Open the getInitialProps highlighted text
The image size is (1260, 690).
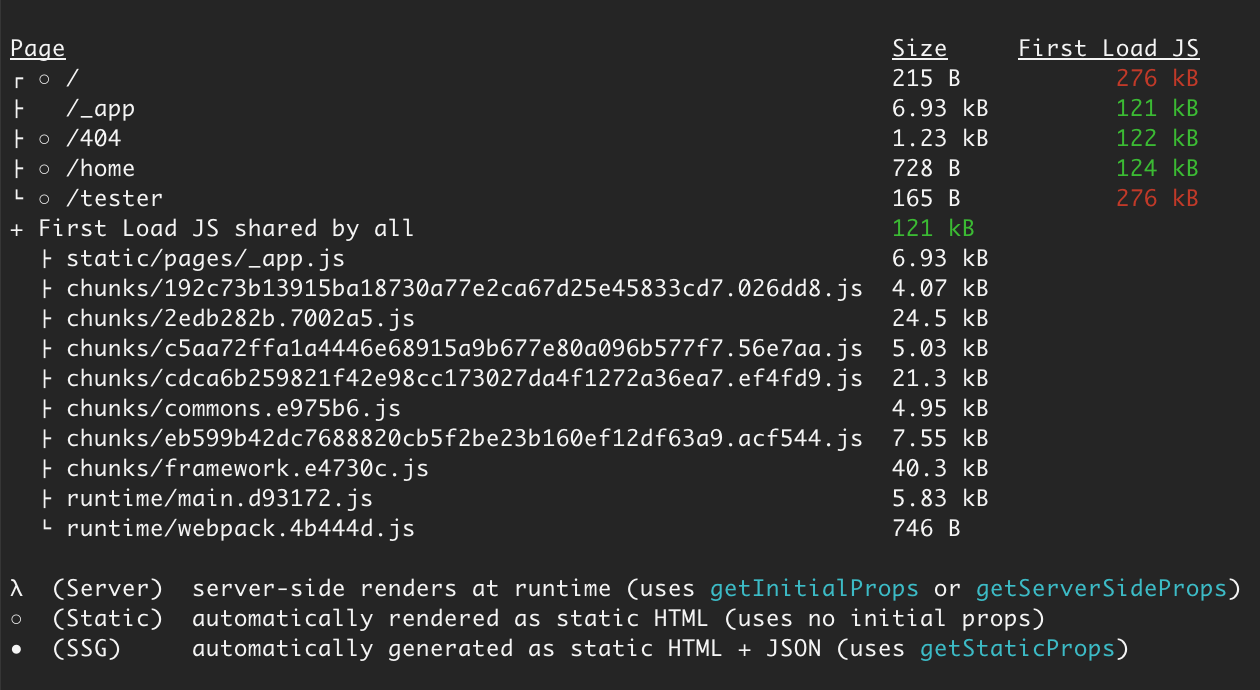click(x=816, y=589)
